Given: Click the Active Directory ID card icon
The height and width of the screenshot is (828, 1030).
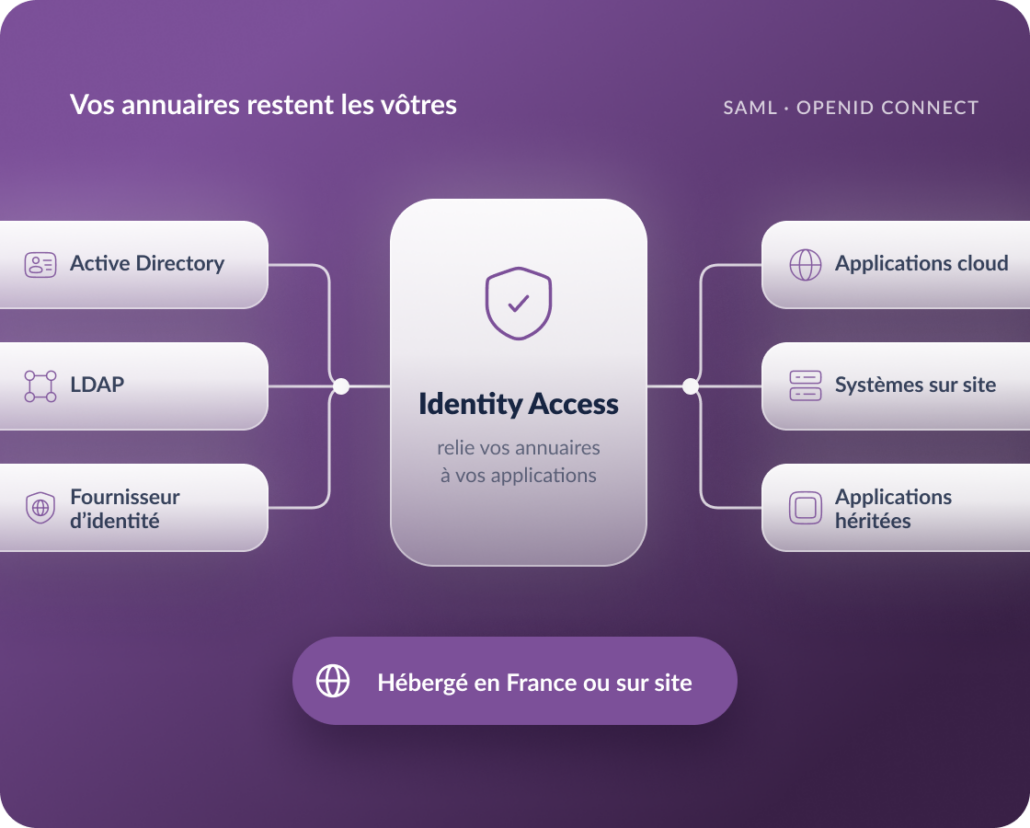Looking at the screenshot, I should pyautogui.click(x=40, y=265).
